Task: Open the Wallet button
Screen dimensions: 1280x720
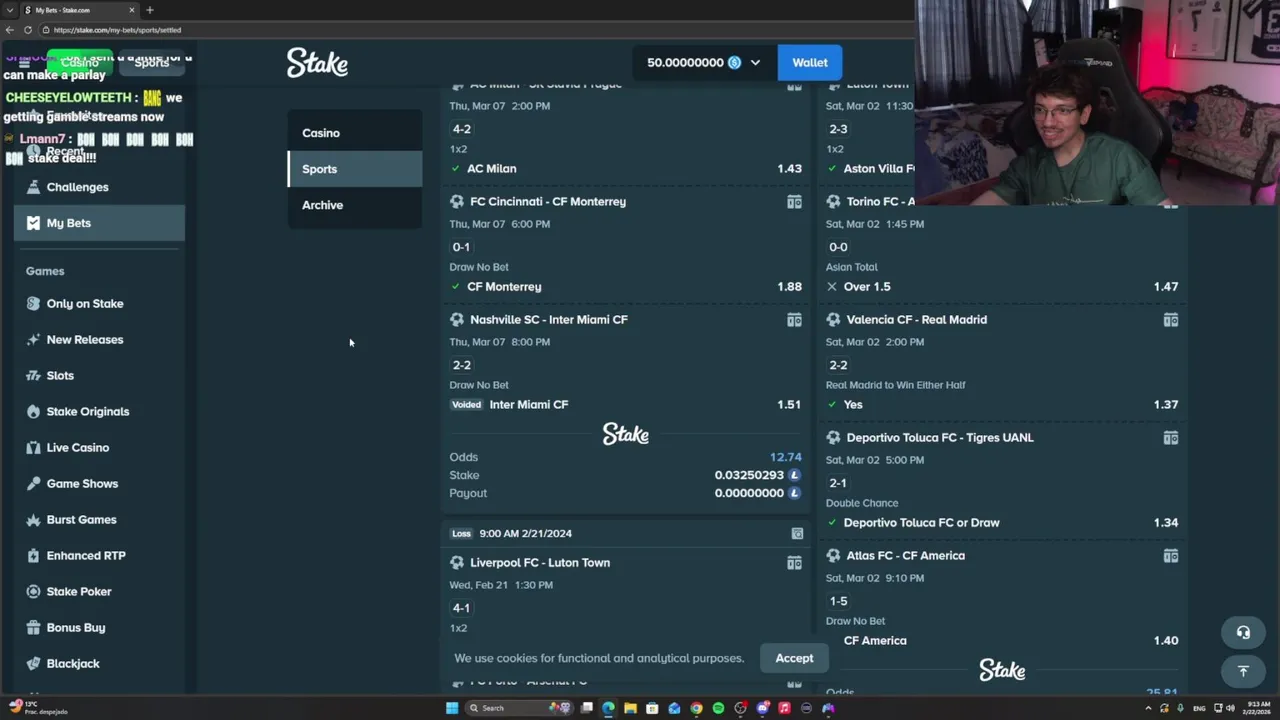Action: [x=810, y=62]
